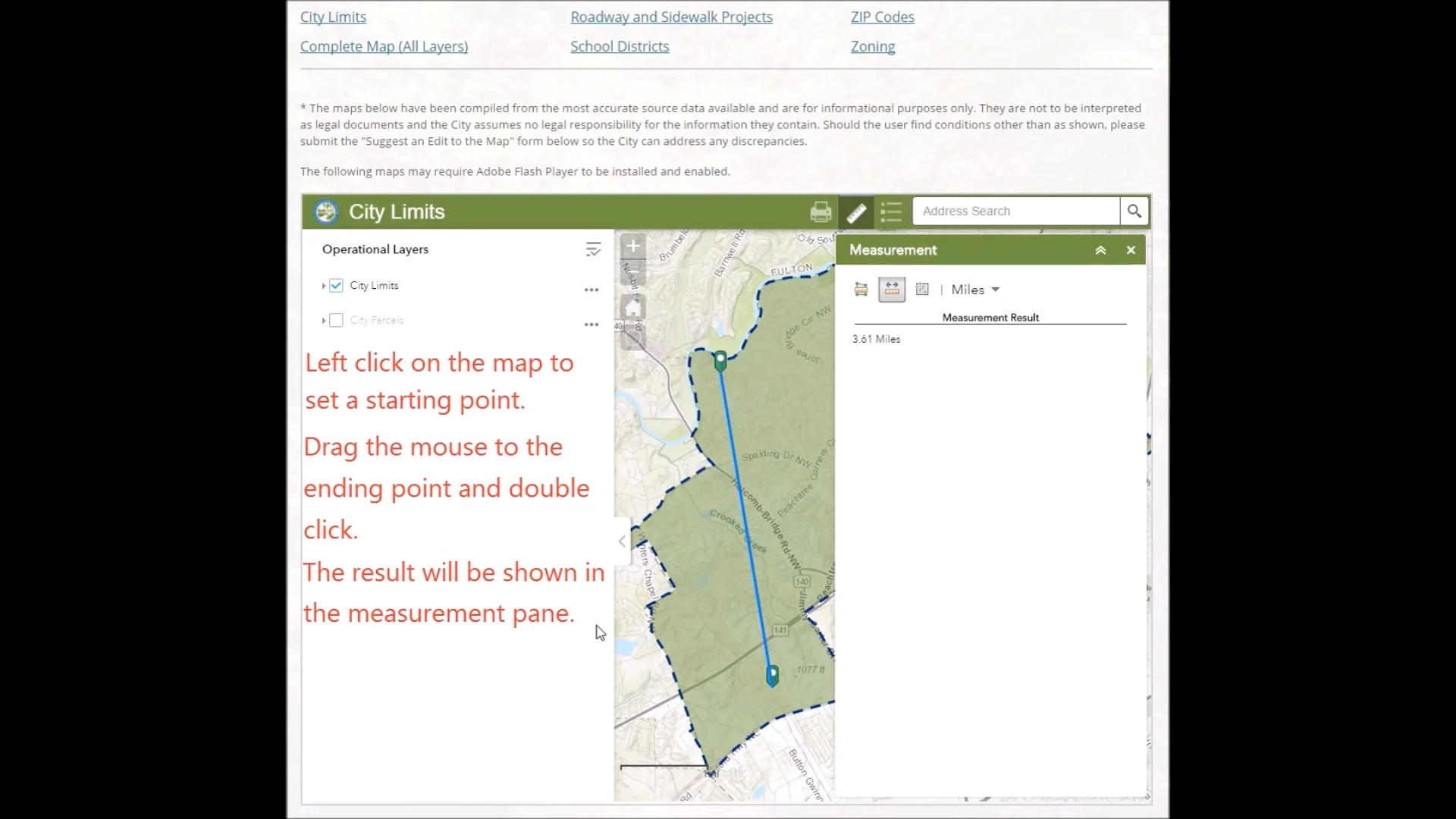Select the Location coordinates measurement tool
The image size is (1456, 819).
[922, 289]
